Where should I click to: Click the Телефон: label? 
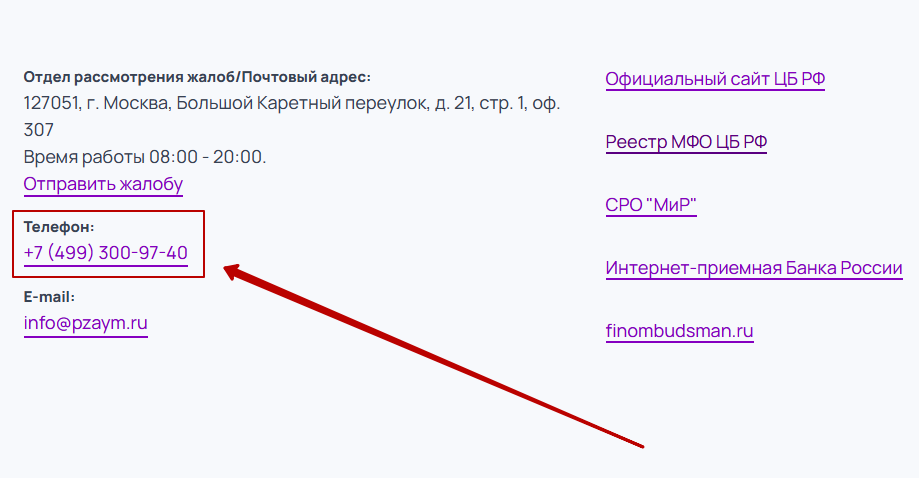tap(59, 227)
